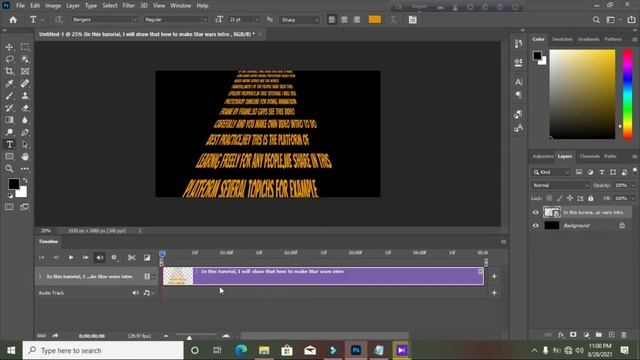Open the layer filter Kind dropdown

(x=551, y=172)
